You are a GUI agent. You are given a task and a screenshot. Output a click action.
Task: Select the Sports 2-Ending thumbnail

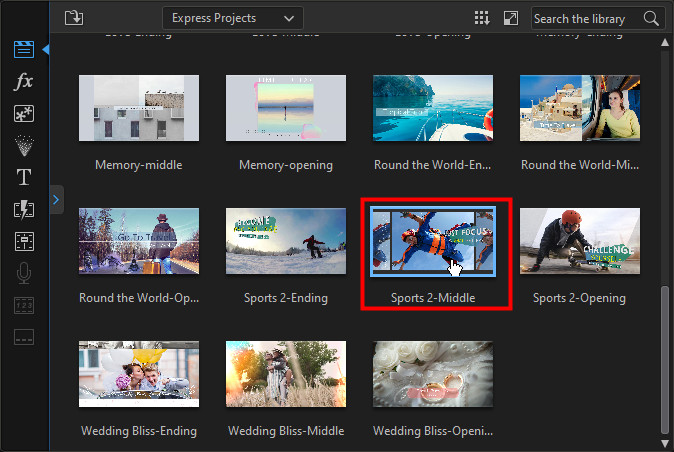tap(286, 241)
